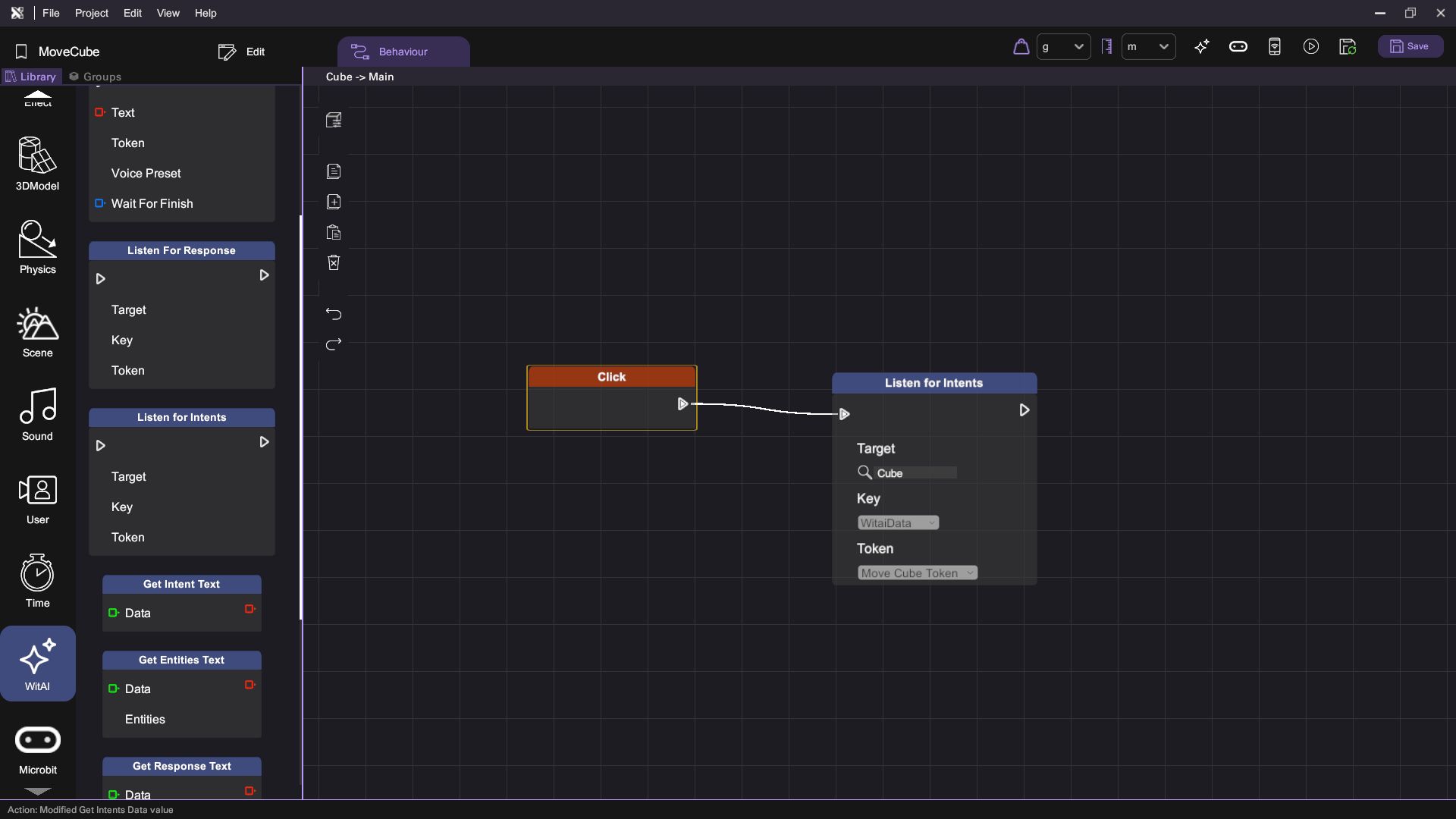
Task: Click the Click node output flow port
Action: point(682,404)
